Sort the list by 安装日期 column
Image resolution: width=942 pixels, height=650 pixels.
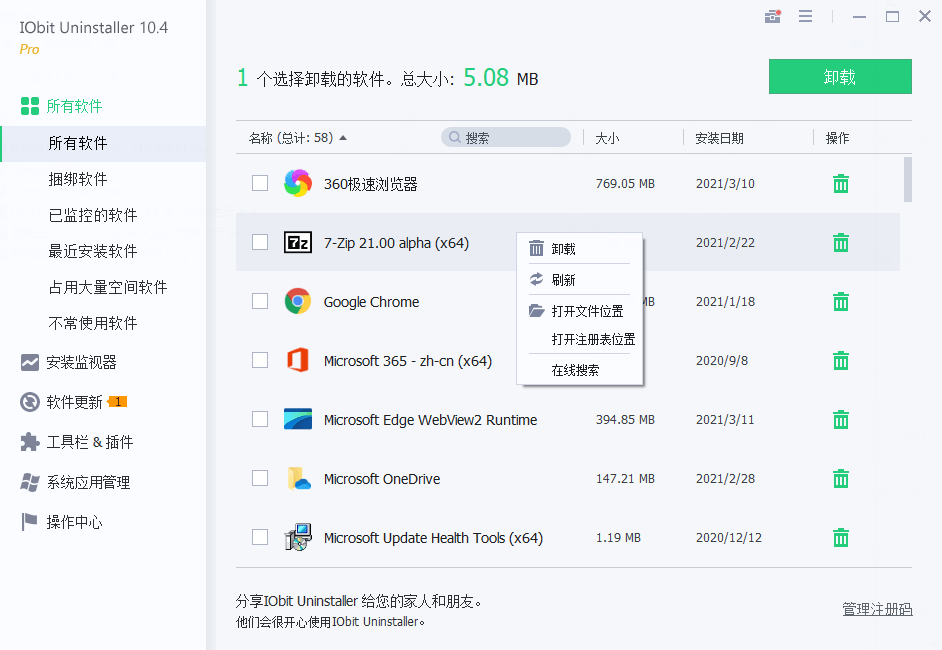click(x=720, y=137)
